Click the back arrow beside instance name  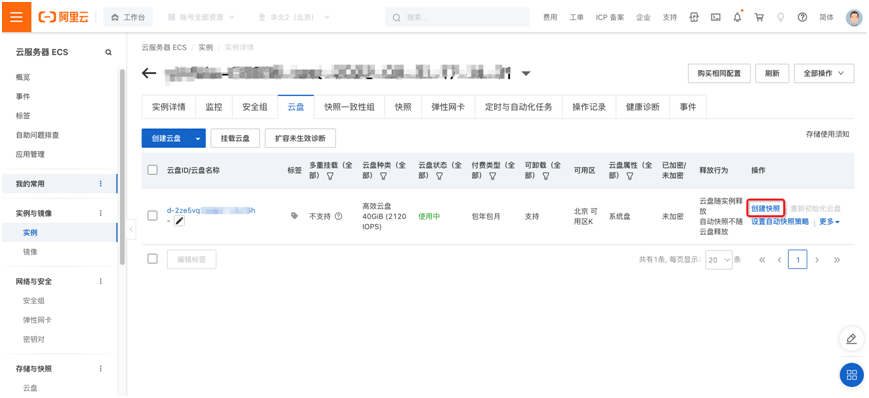point(149,73)
